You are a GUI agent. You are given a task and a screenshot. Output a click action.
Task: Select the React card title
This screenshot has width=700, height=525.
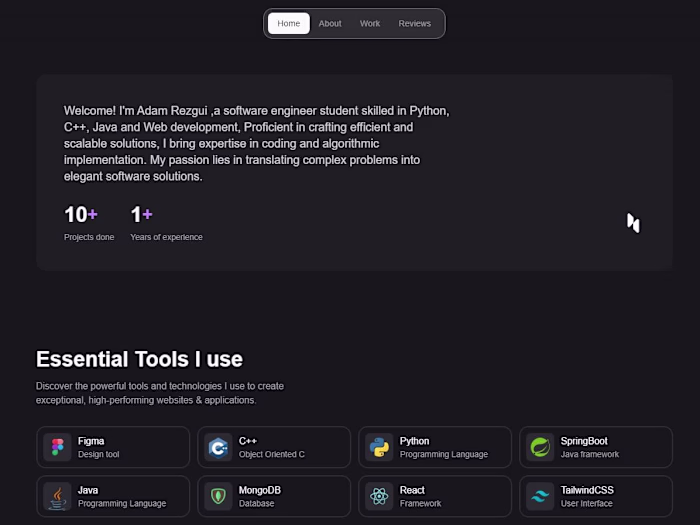(412, 490)
